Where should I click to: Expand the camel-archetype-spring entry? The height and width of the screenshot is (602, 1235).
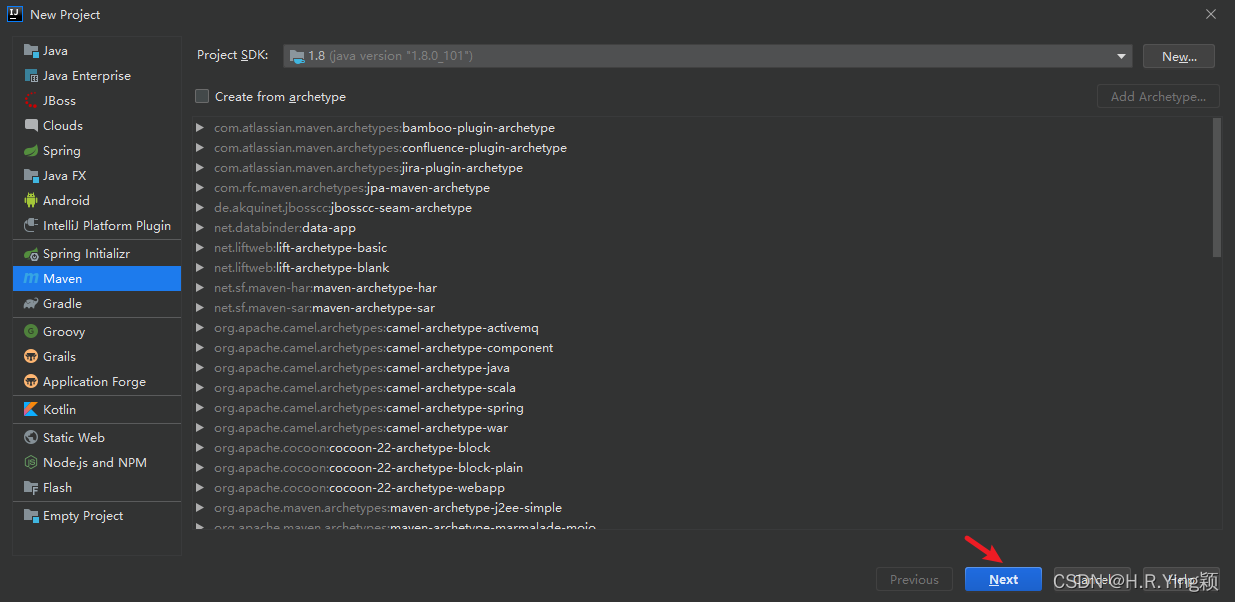200,408
